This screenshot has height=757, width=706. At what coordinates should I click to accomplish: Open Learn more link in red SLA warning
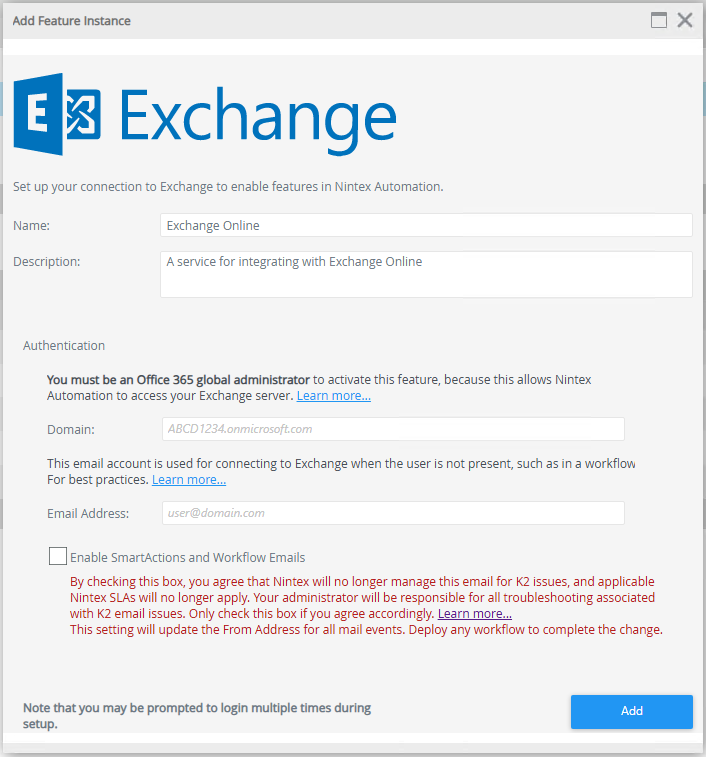(475, 614)
